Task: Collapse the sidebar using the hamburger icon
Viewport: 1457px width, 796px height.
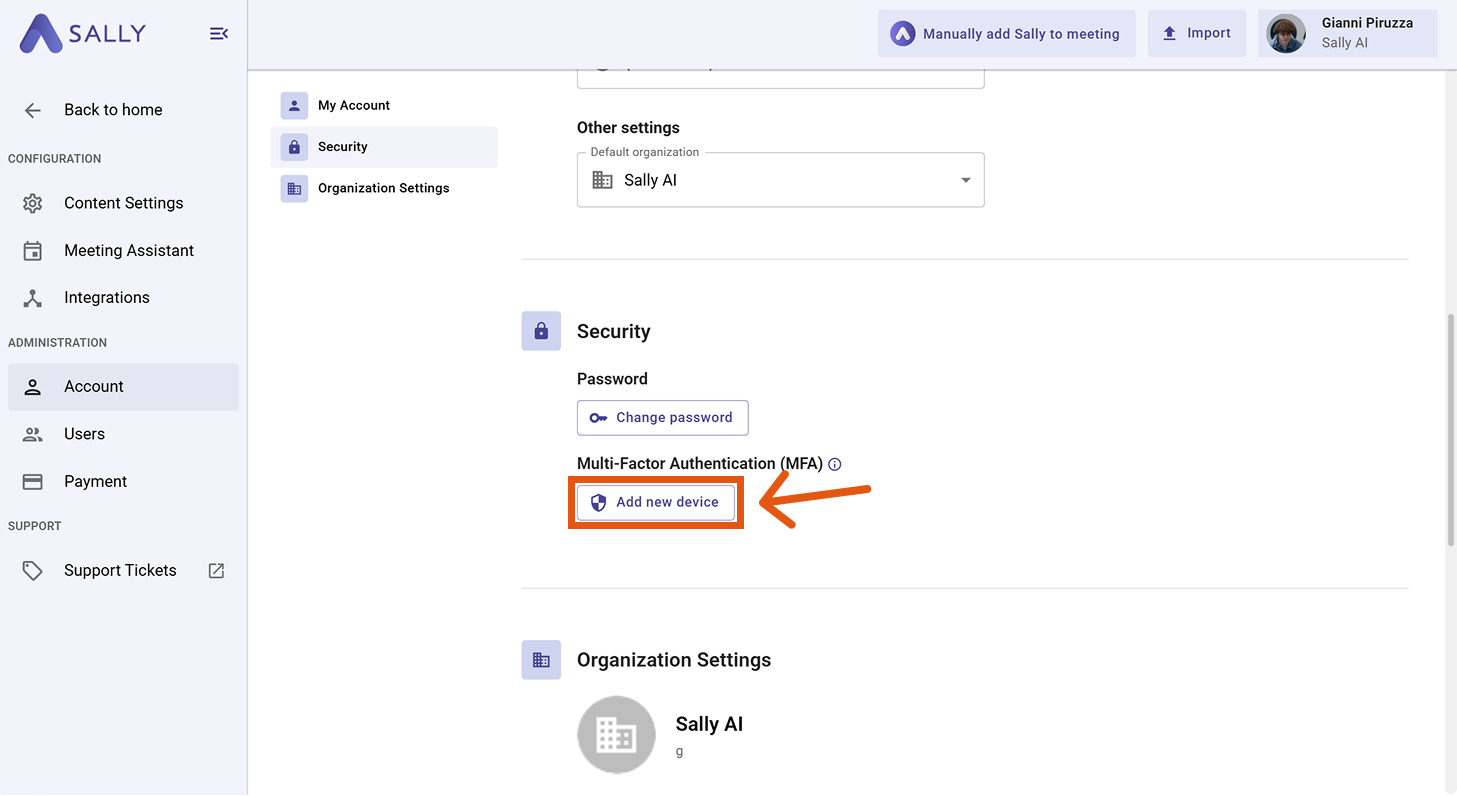Action: (x=218, y=33)
